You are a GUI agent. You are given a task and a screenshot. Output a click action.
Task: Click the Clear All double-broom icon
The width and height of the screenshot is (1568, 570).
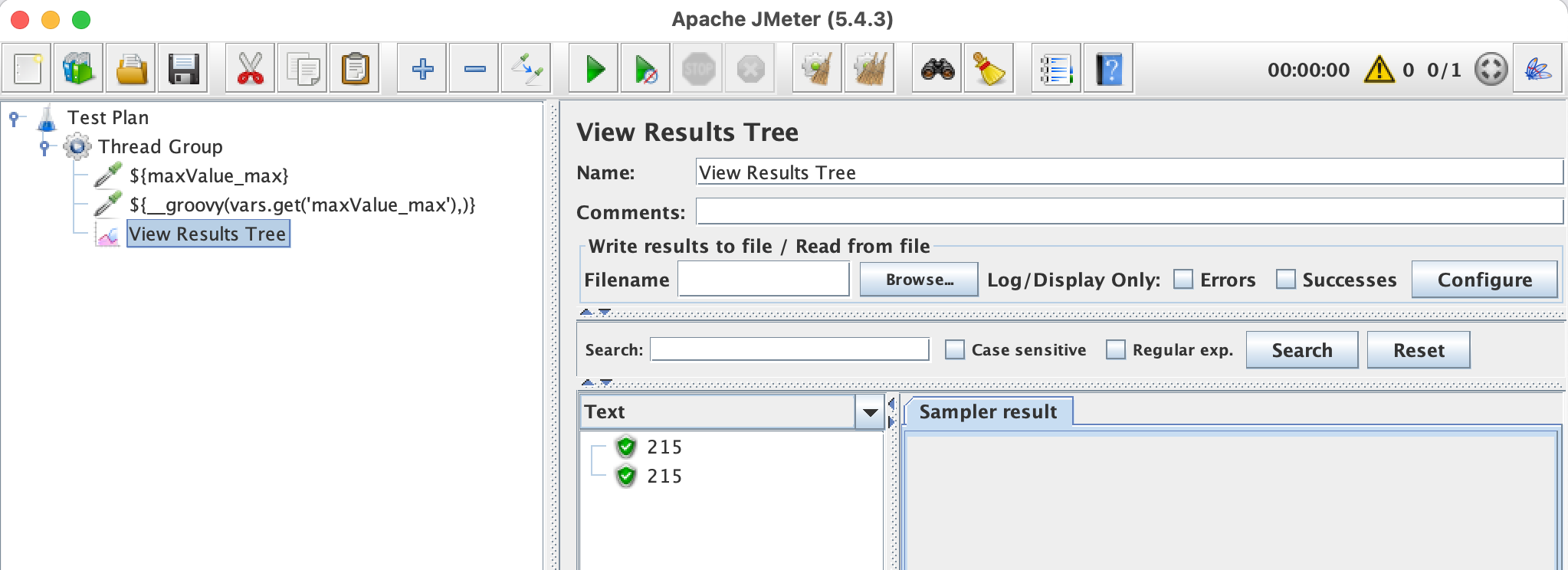point(870,69)
